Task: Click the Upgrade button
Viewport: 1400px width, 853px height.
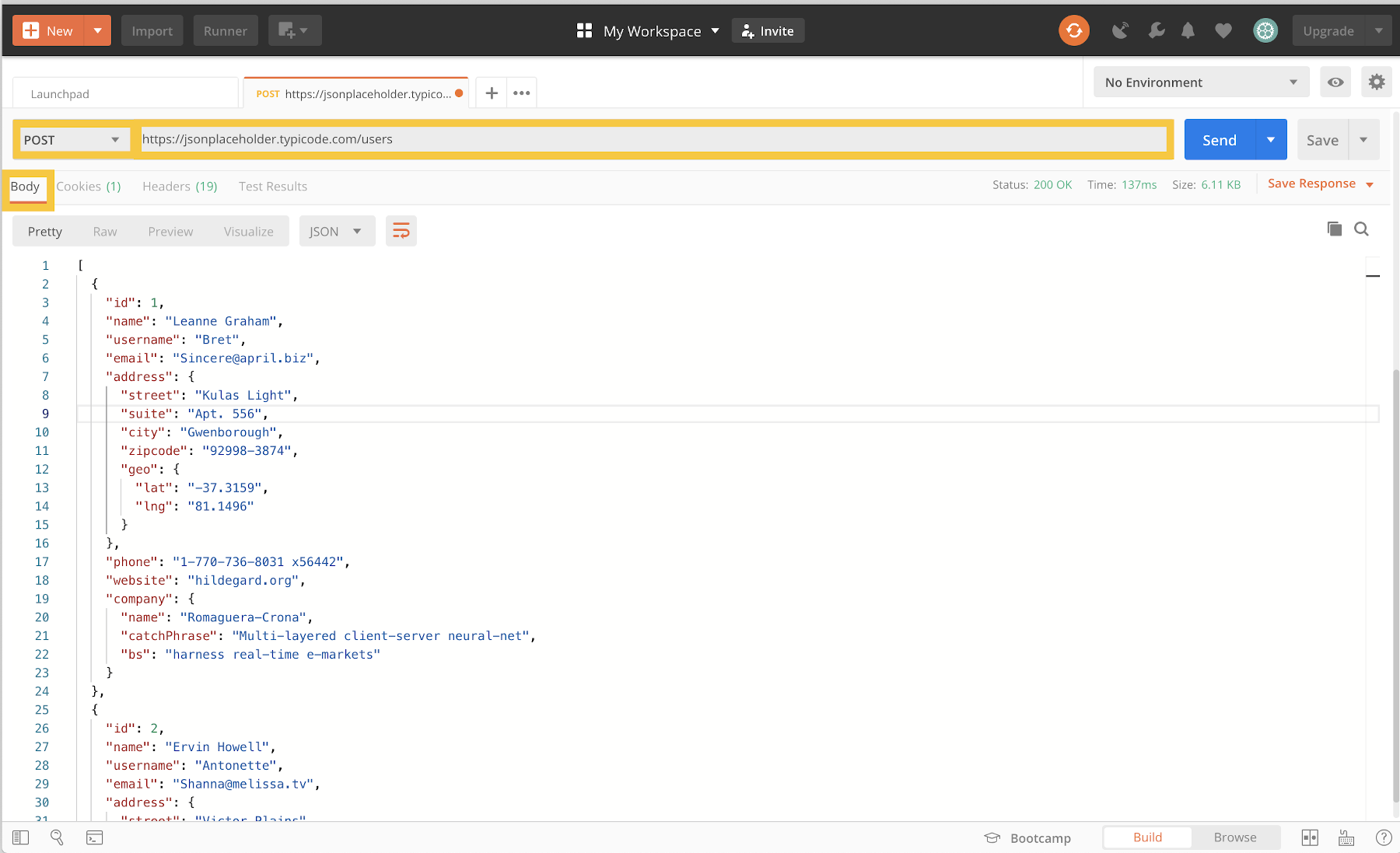Action: tap(1328, 31)
